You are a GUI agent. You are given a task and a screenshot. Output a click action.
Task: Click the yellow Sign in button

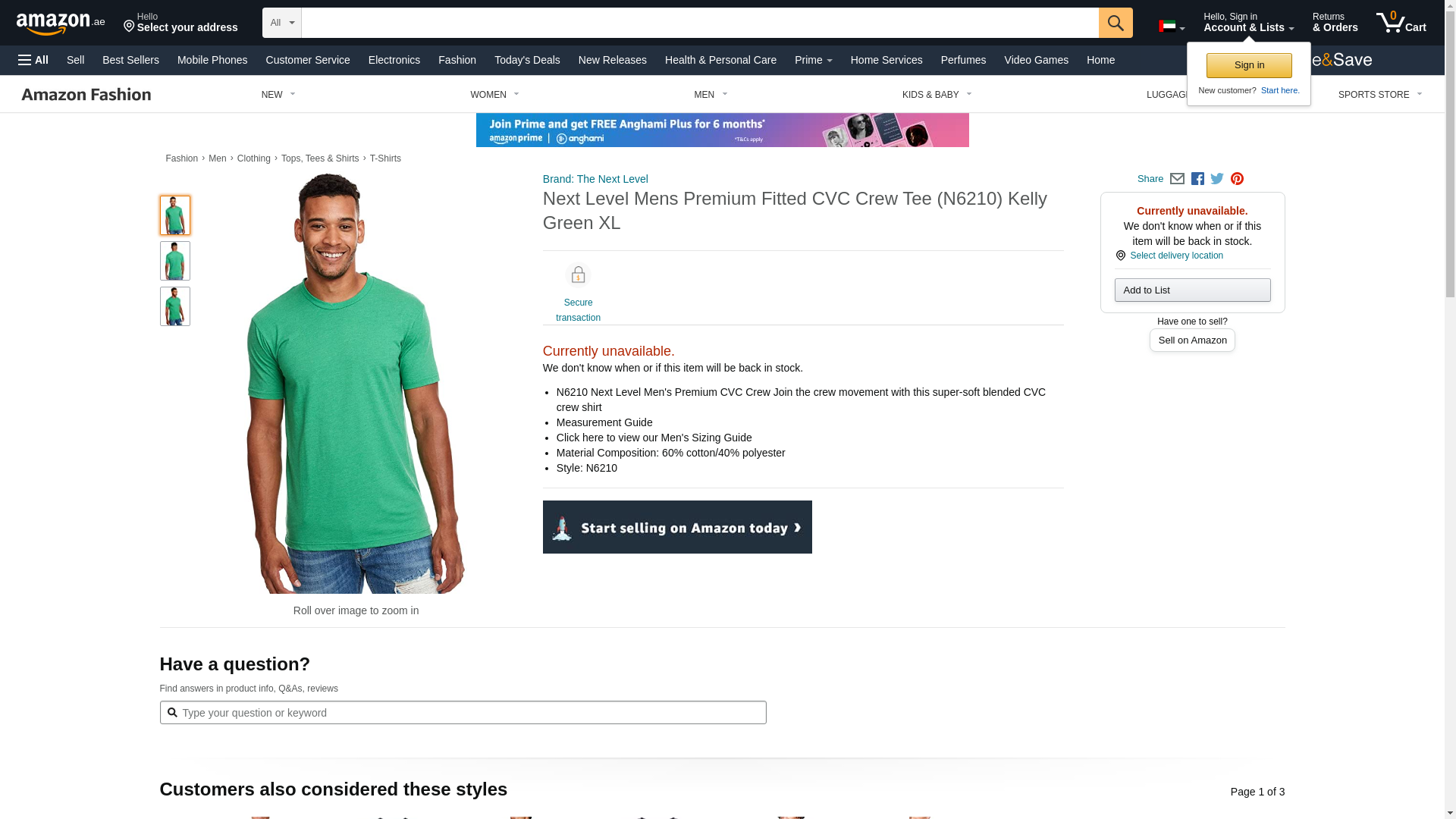[x=1249, y=65]
